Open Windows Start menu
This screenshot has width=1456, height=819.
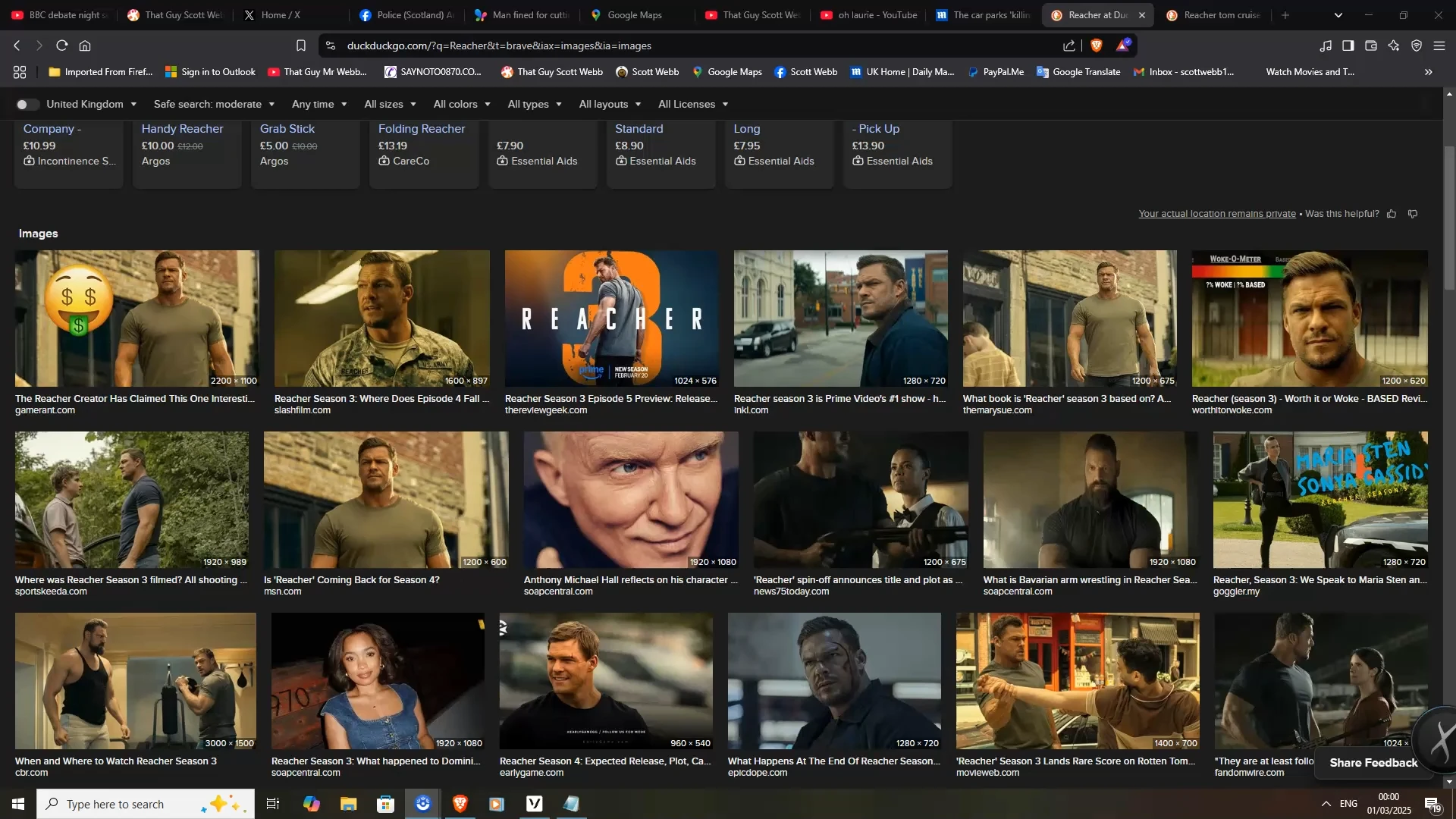[18, 804]
